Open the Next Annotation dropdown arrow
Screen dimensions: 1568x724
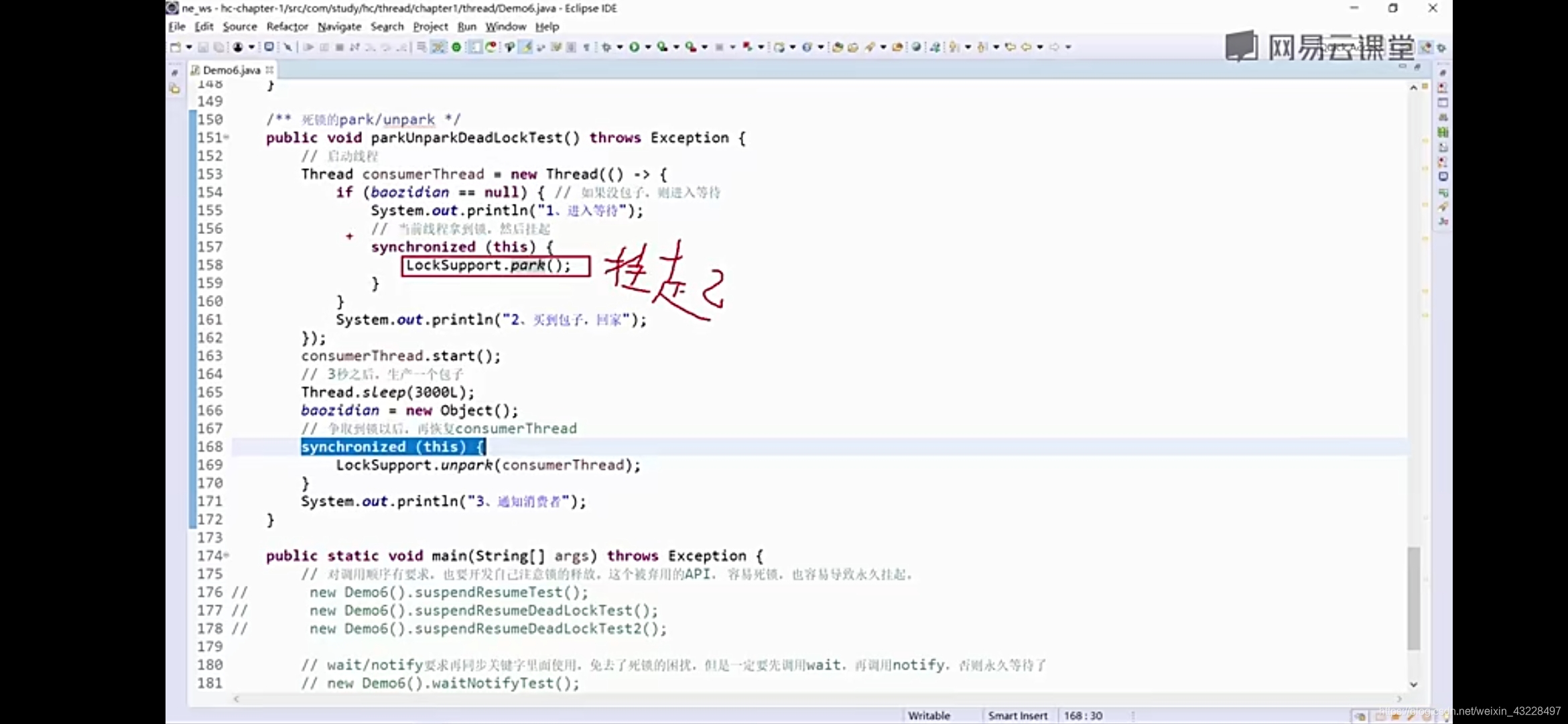pyautogui.click(x=968, y=47)
